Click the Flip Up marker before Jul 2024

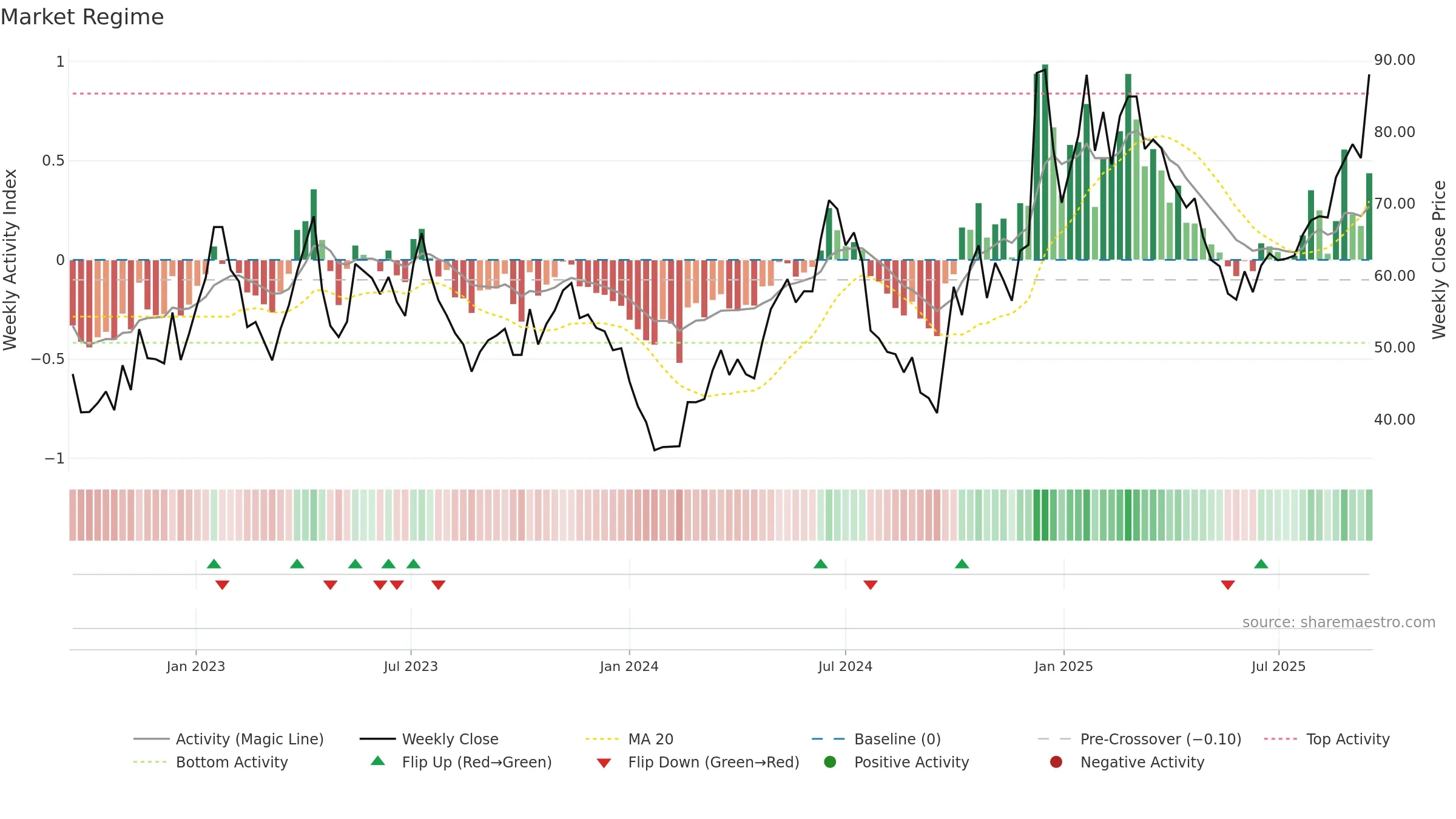[821, 564]
